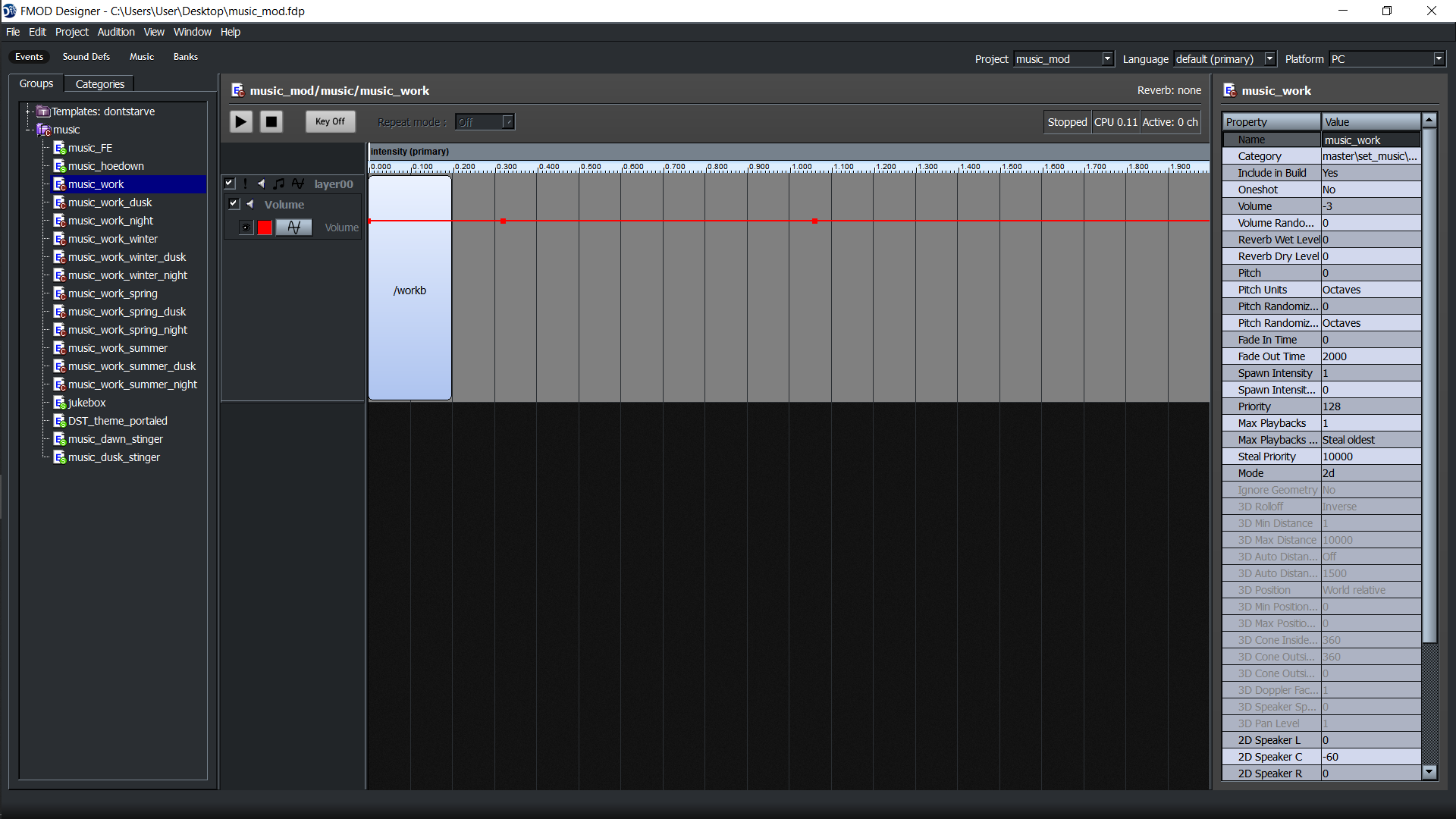
Task: Click the layer00 speaker mute icon
Action: point(262,184)
